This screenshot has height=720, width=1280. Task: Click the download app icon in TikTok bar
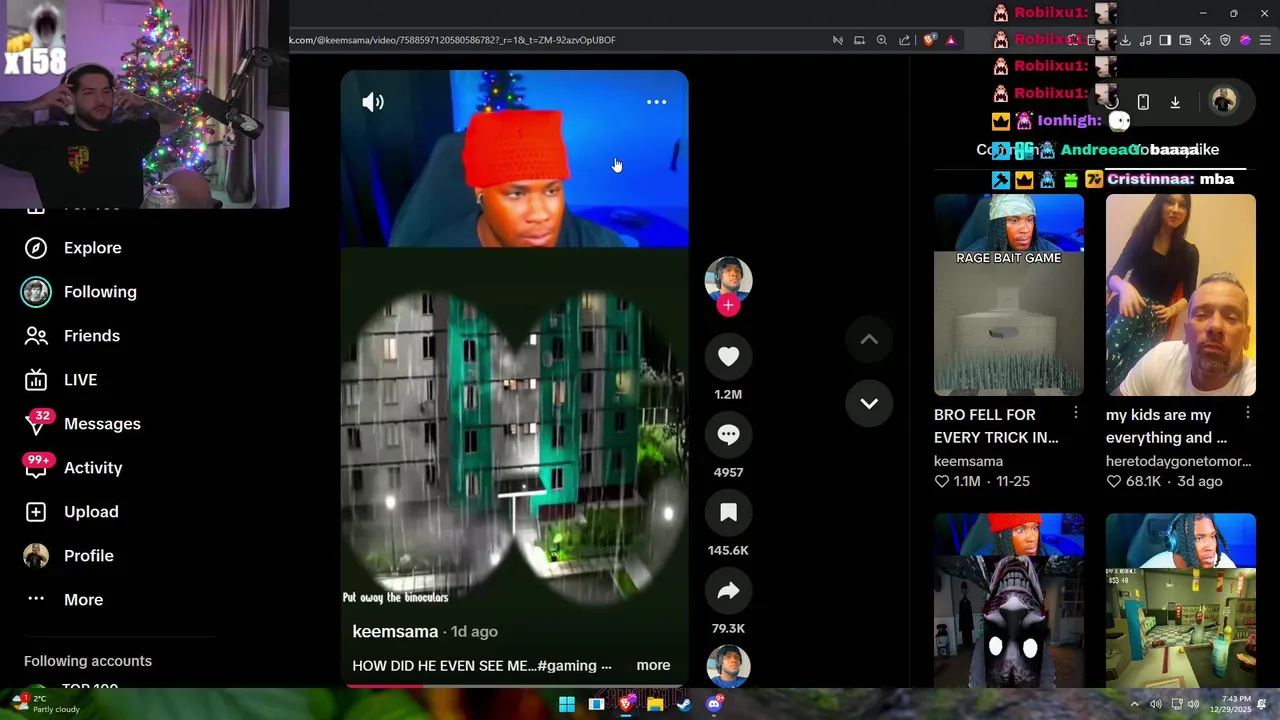(1175, 102)
